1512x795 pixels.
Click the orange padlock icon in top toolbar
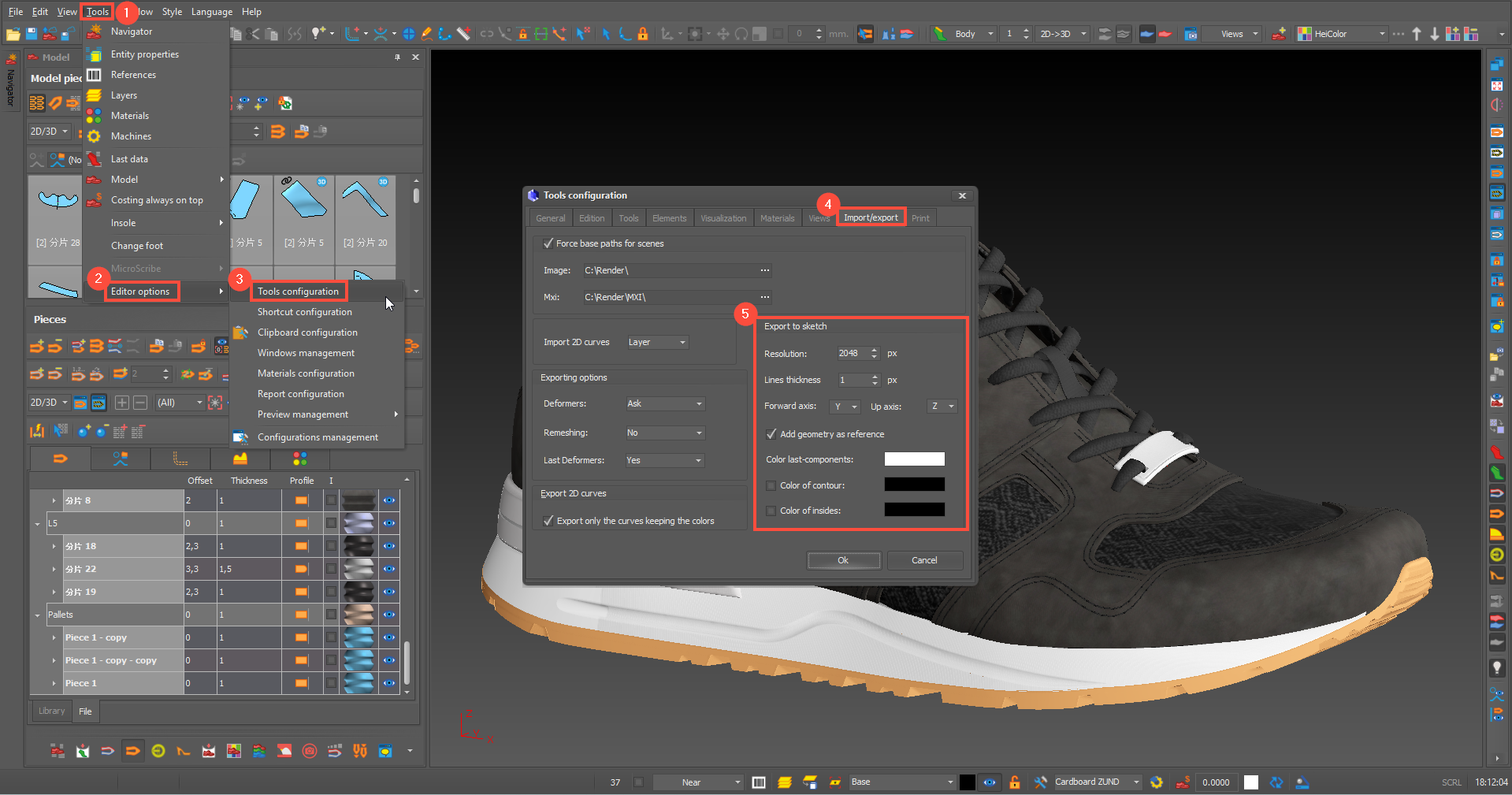pyautogui.click(x=643, y=34)
